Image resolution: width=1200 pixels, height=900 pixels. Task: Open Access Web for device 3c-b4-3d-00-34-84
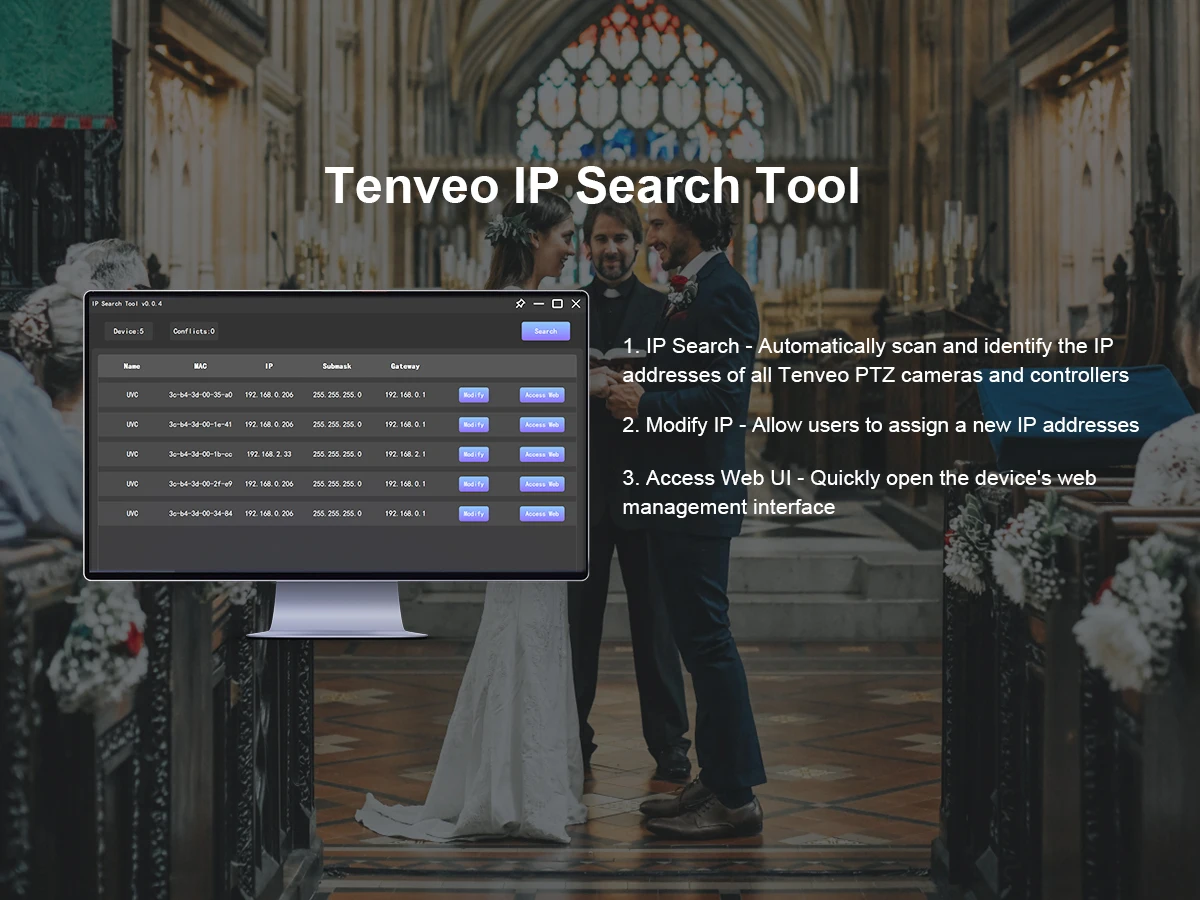542,514
